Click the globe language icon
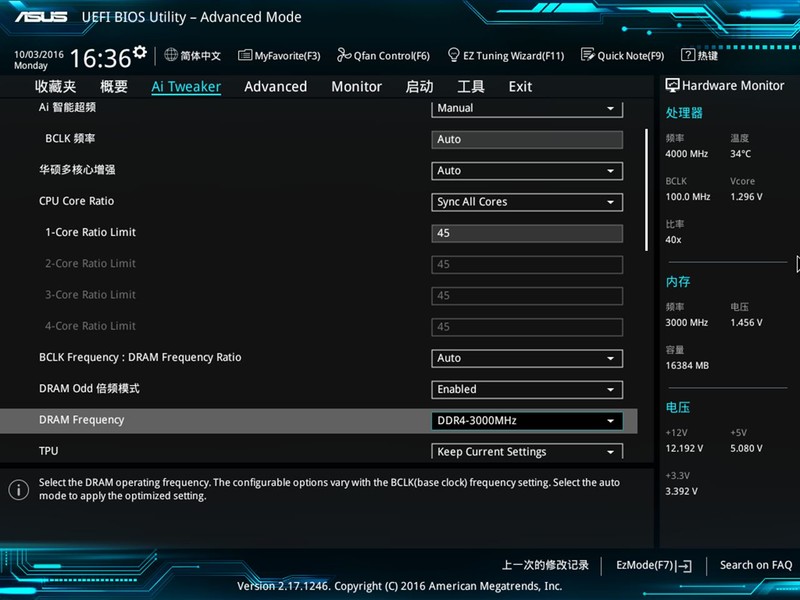This screenshot has width=800, height=600. 171,55
